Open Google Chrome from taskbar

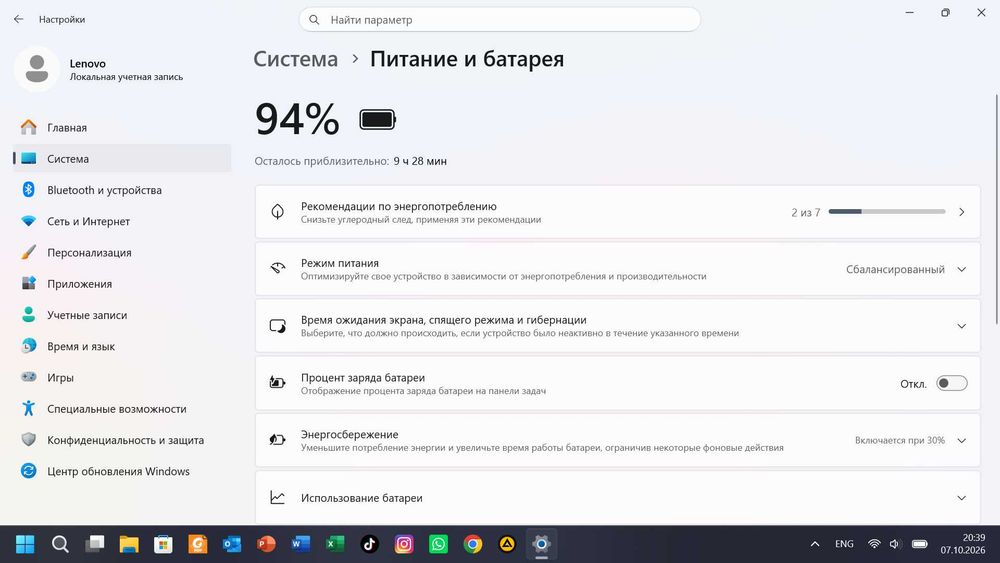(473, 544)
